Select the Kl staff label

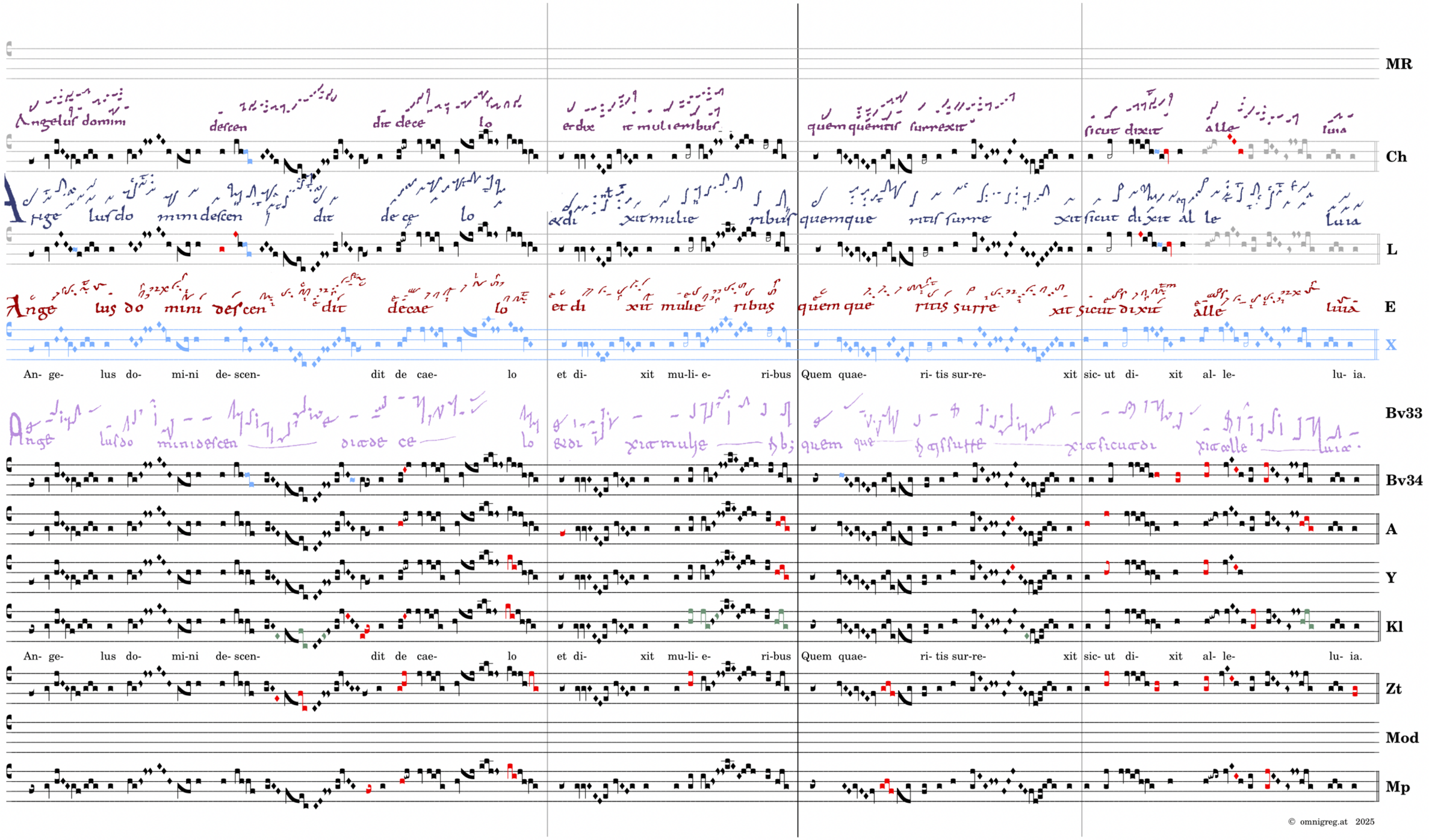(x=1394, y=627)
